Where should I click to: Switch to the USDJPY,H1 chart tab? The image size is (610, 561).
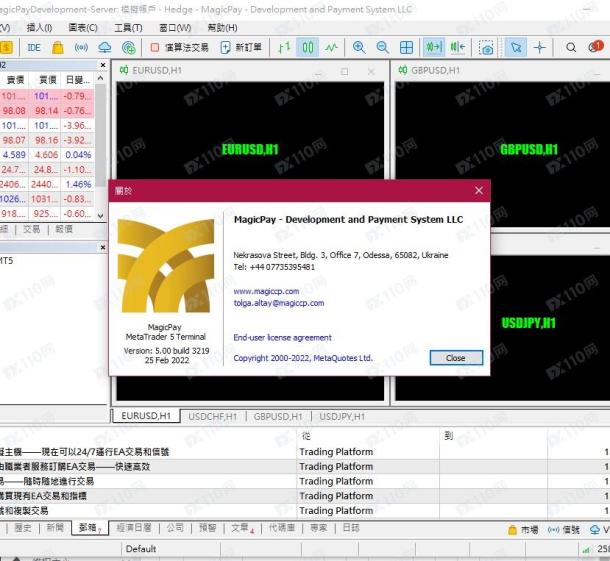tap(342, 417)
